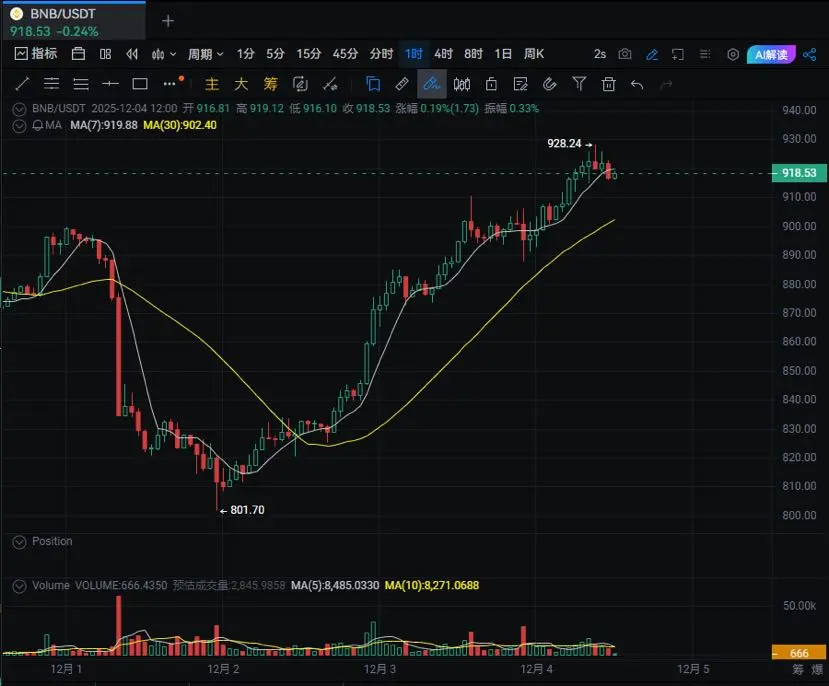Screen dimensions: 829x686
Task: Select the BNB/USDT chart tab
Action: [73, 21]
